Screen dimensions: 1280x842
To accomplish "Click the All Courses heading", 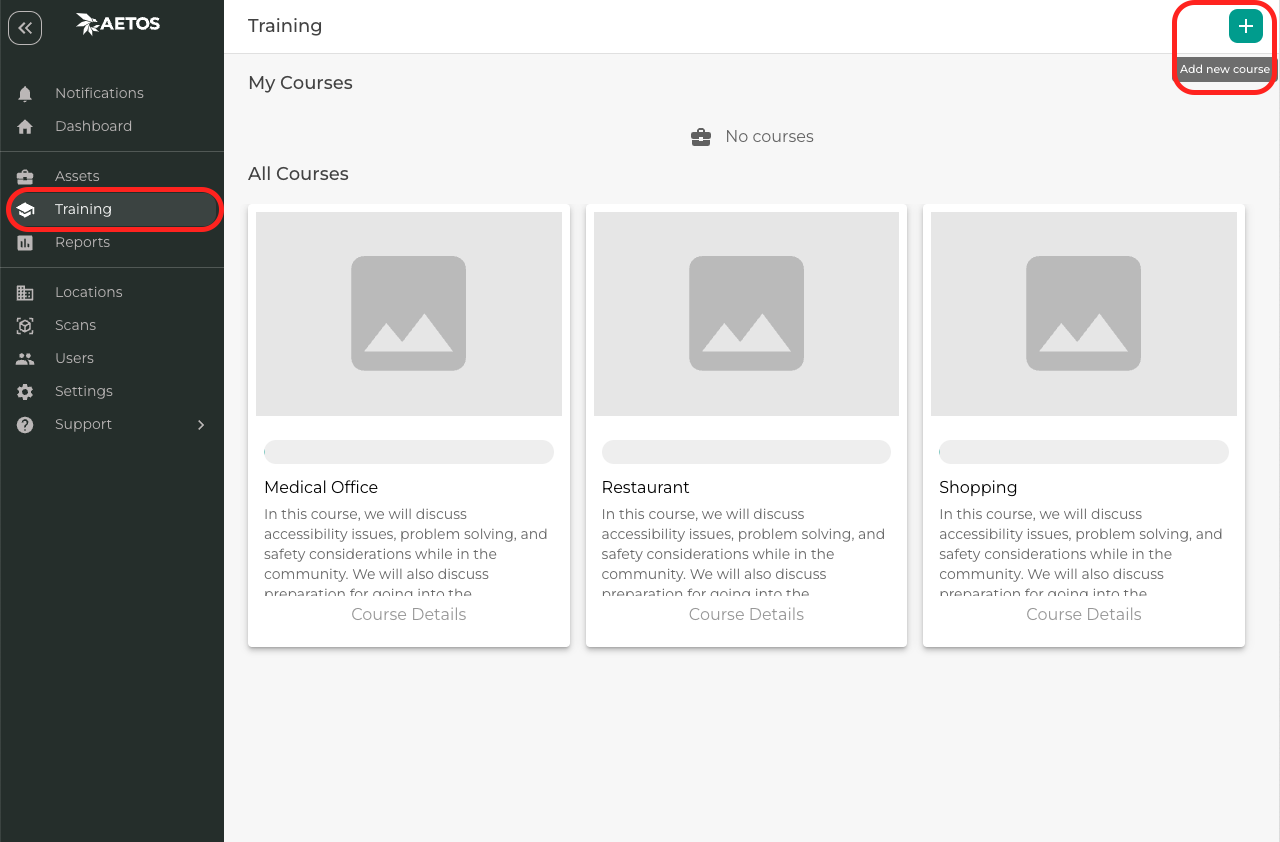I will click(298, 174).
